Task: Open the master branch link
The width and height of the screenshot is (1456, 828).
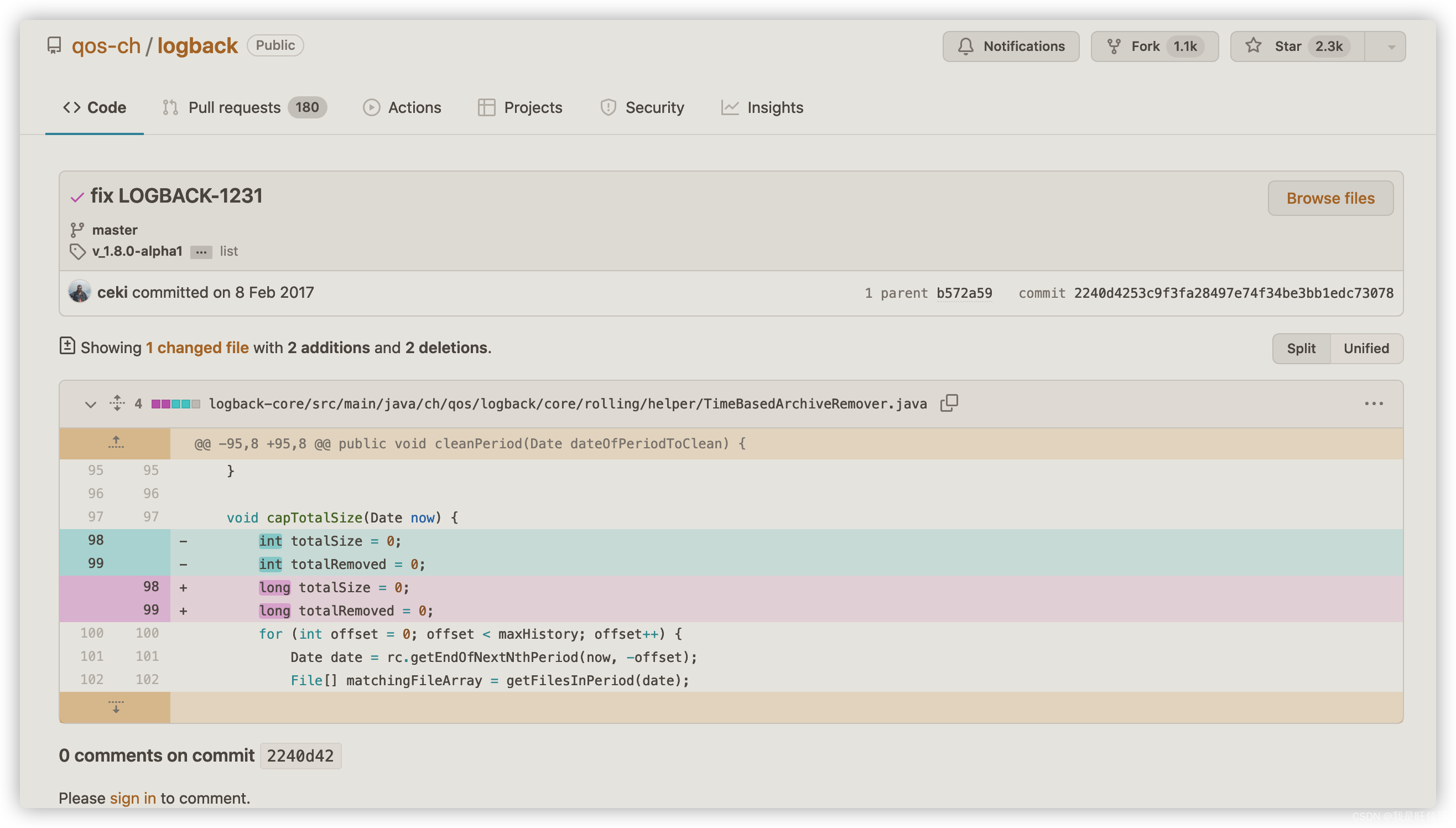Action: [115, 230]
